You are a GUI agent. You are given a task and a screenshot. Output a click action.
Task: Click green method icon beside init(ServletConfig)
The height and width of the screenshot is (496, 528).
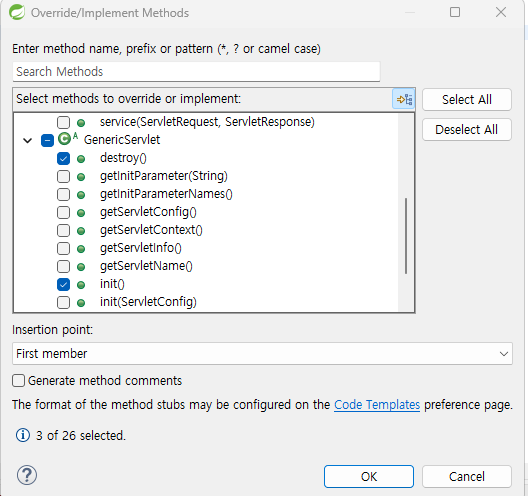[81, 303]
